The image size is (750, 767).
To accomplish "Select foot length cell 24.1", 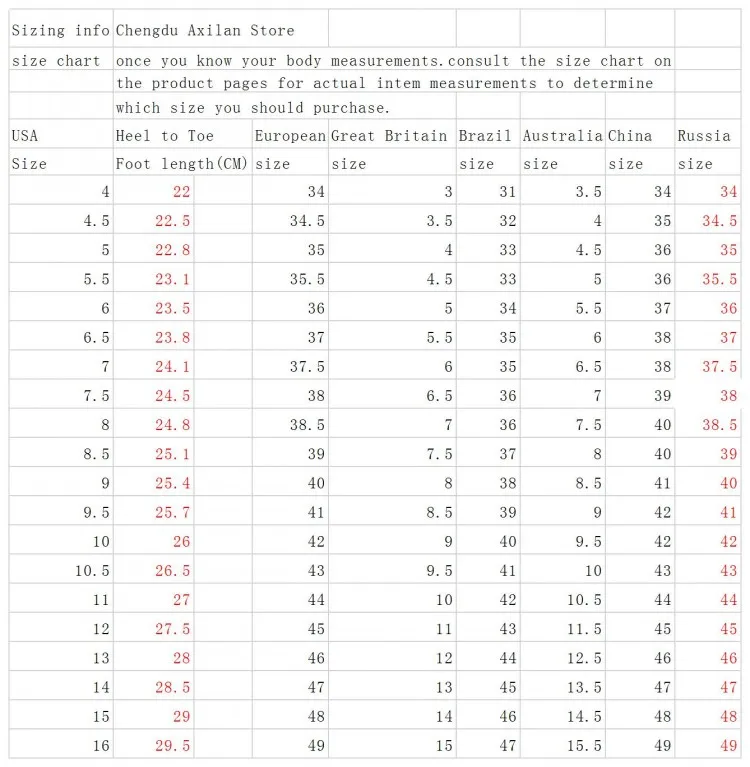I will (x=154, y=366).
